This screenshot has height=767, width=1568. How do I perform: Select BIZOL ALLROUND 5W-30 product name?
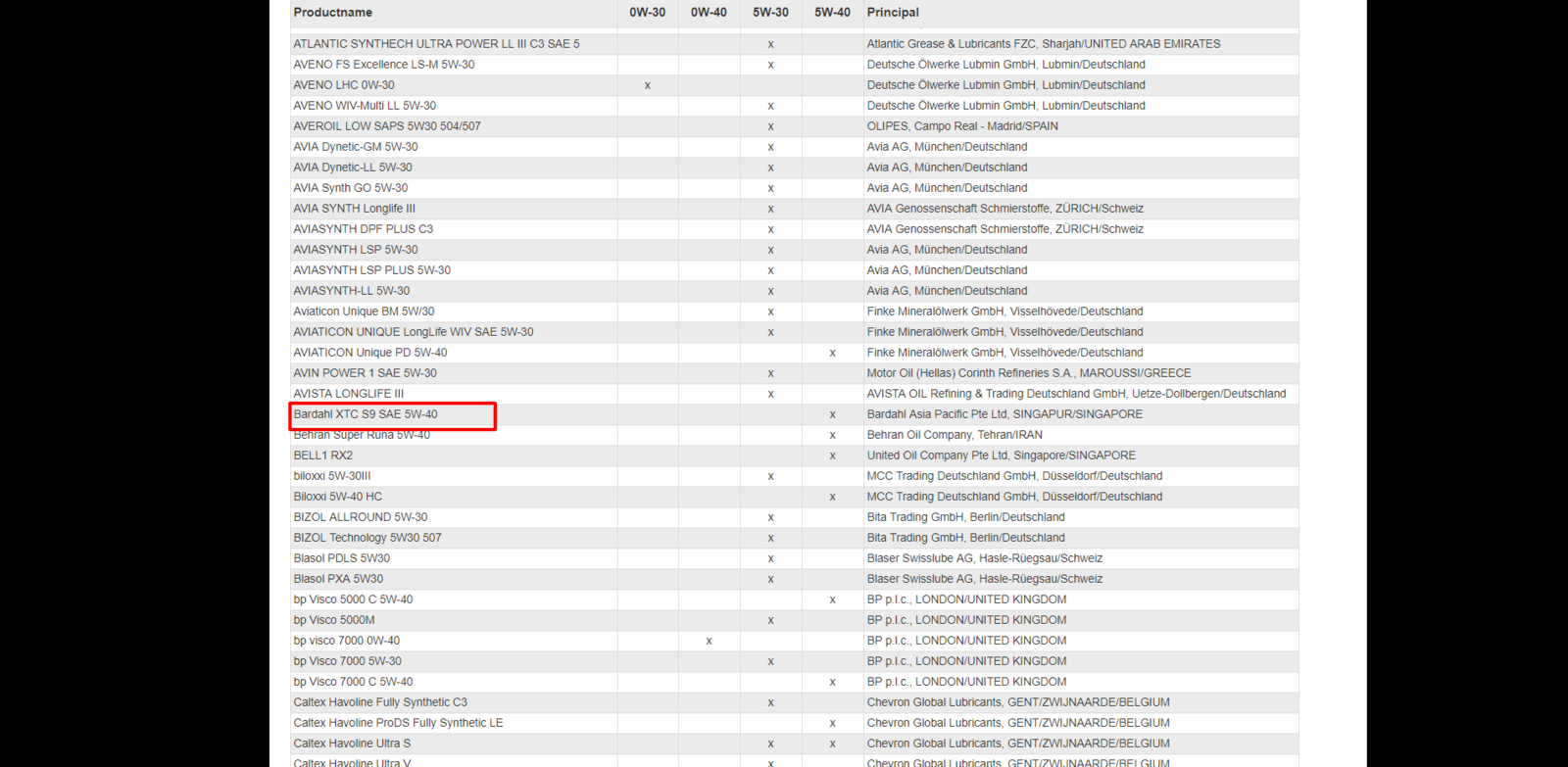tap(361, 517)
